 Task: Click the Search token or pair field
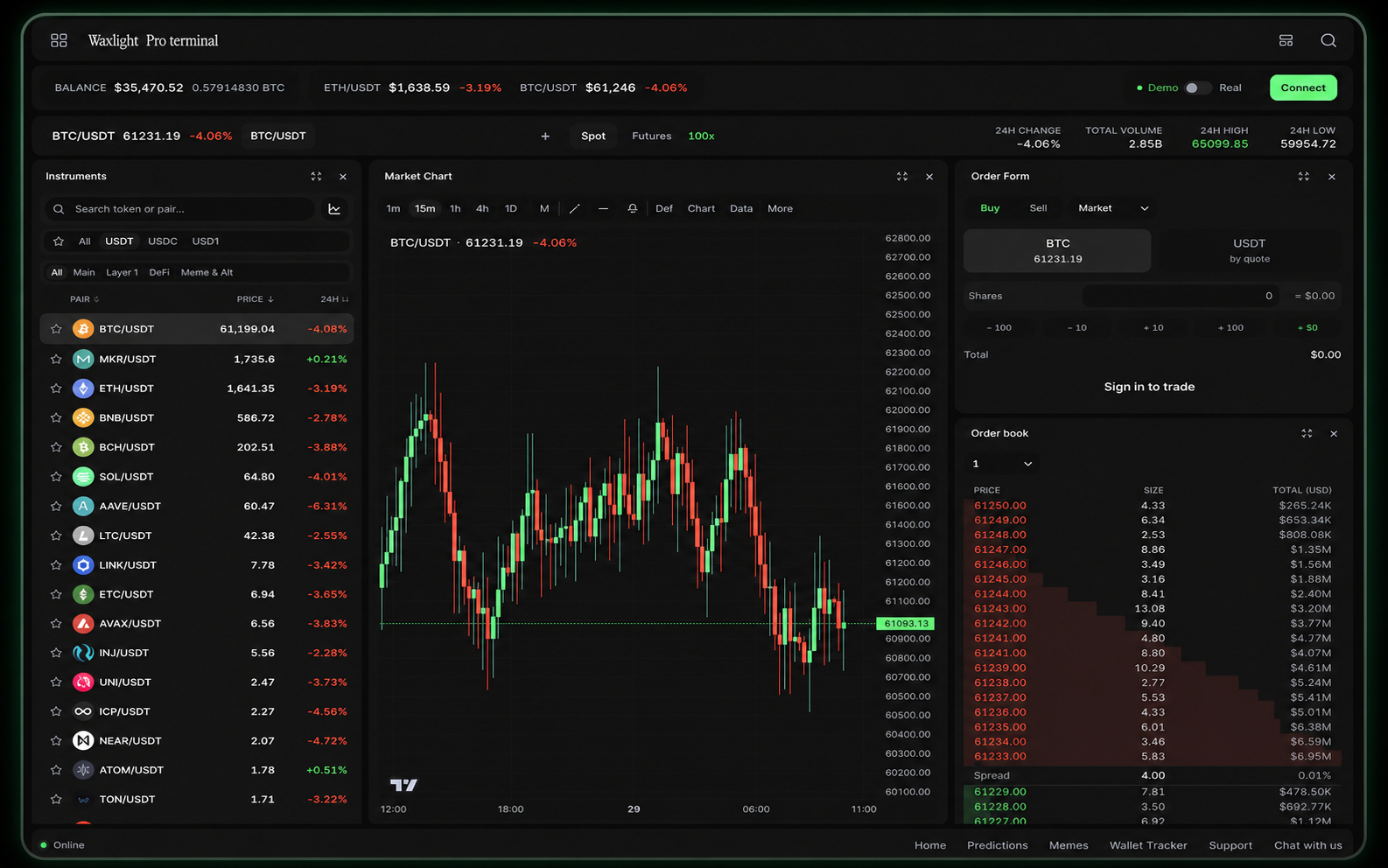coord(179,209)
